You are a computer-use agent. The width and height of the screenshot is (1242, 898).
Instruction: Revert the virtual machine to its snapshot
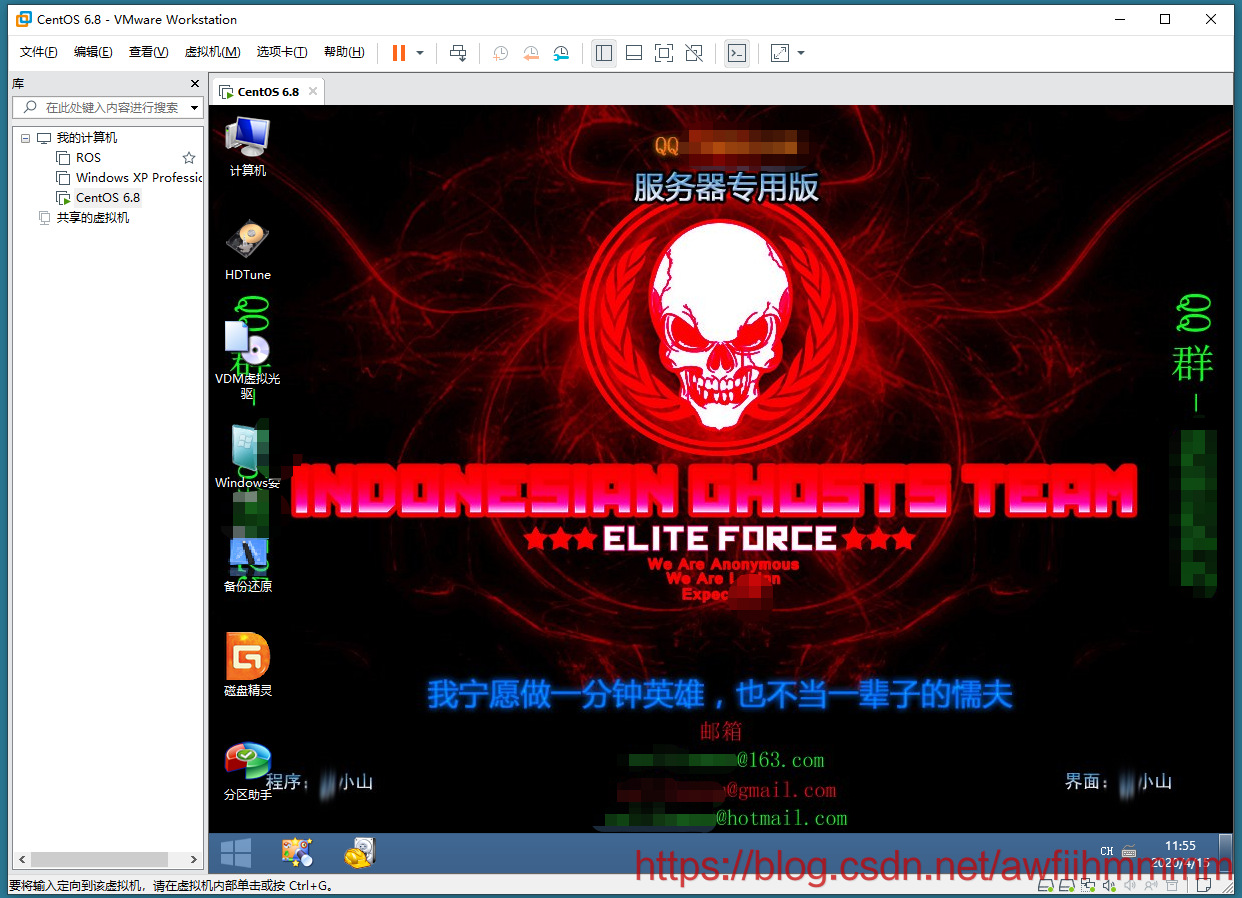coord(531,53)
